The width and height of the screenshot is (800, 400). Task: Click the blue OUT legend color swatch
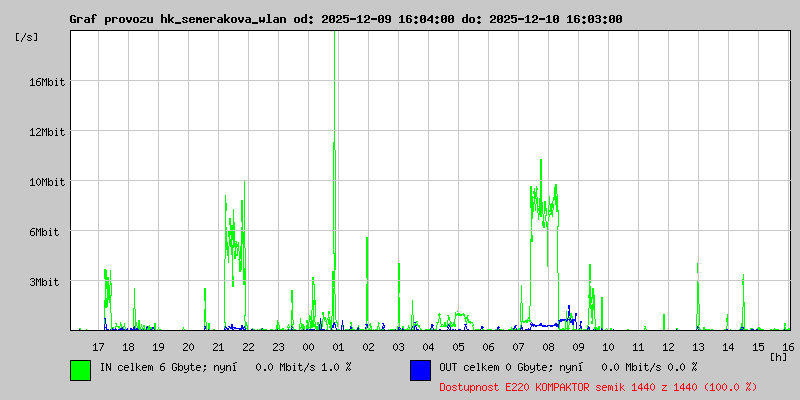(420, 370)
